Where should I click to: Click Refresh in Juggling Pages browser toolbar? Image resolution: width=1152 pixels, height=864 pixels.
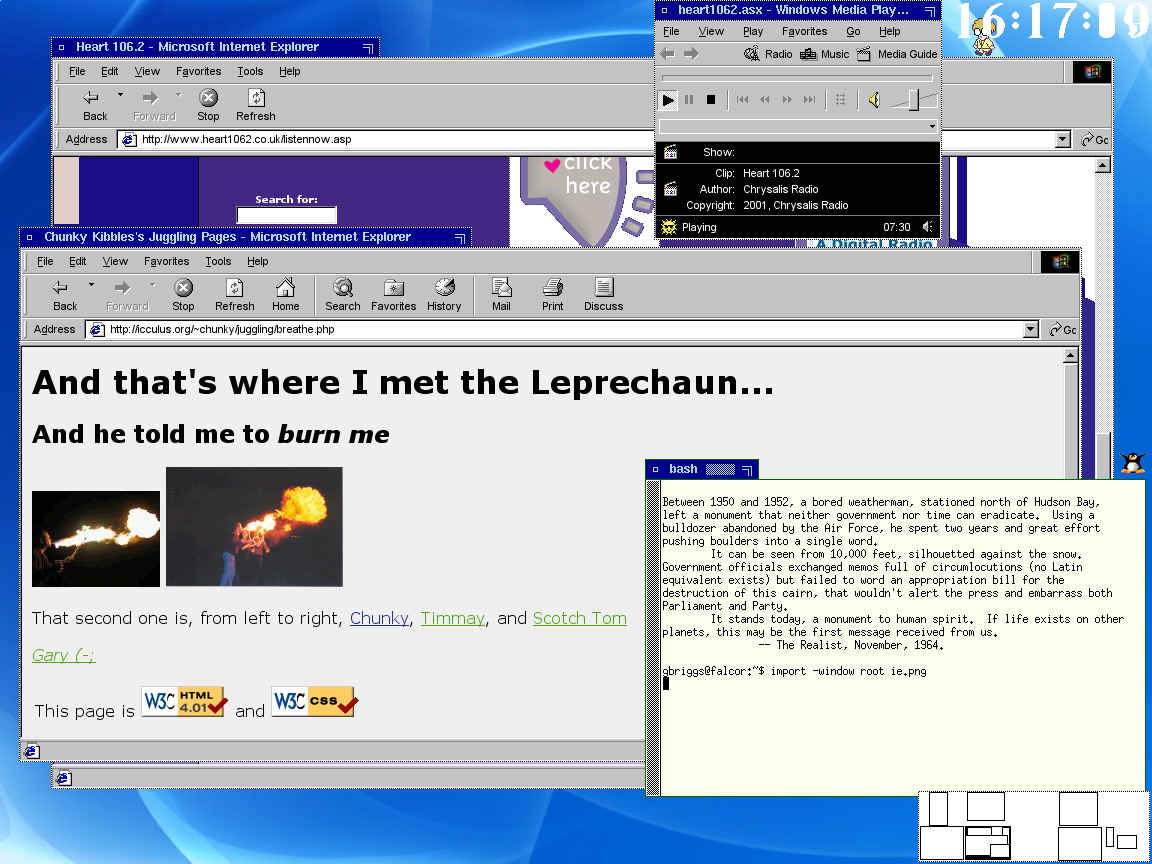point(234,295)
